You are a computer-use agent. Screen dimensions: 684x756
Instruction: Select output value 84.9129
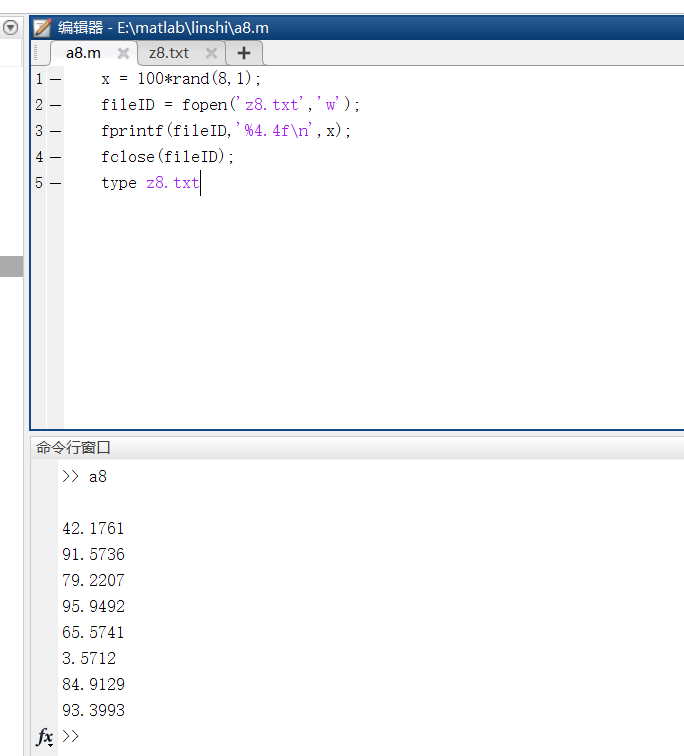pyautogui.click(x=93, y=685)
